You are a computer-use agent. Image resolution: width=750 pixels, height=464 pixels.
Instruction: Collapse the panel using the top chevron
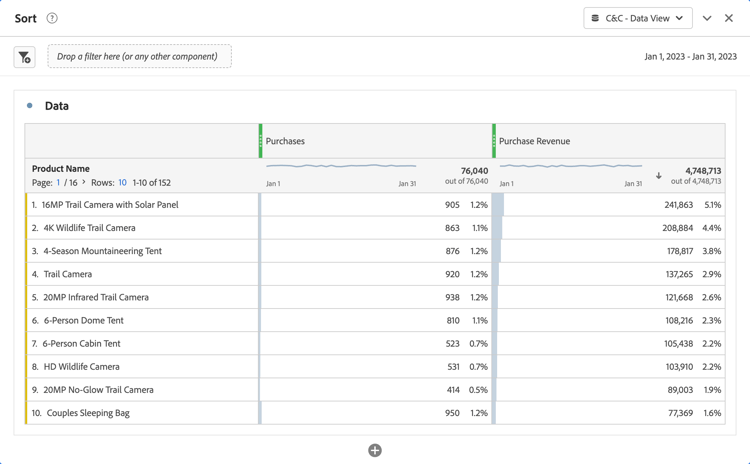[x=707, y=18]
